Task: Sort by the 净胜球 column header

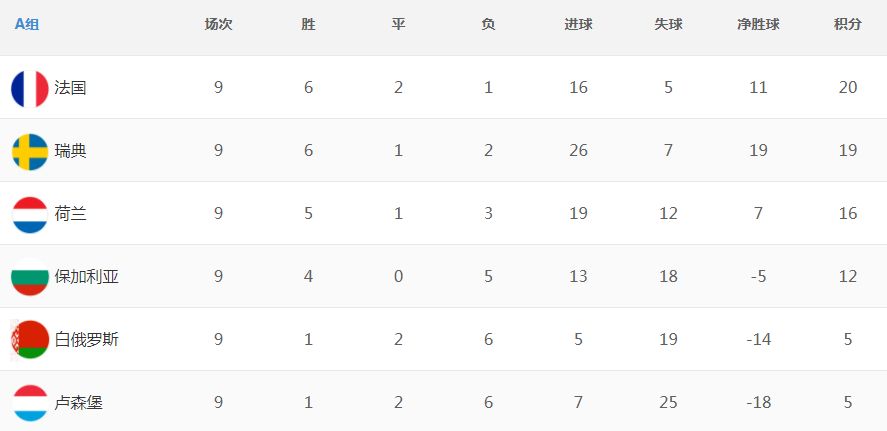Action: (x=758, y=24)
